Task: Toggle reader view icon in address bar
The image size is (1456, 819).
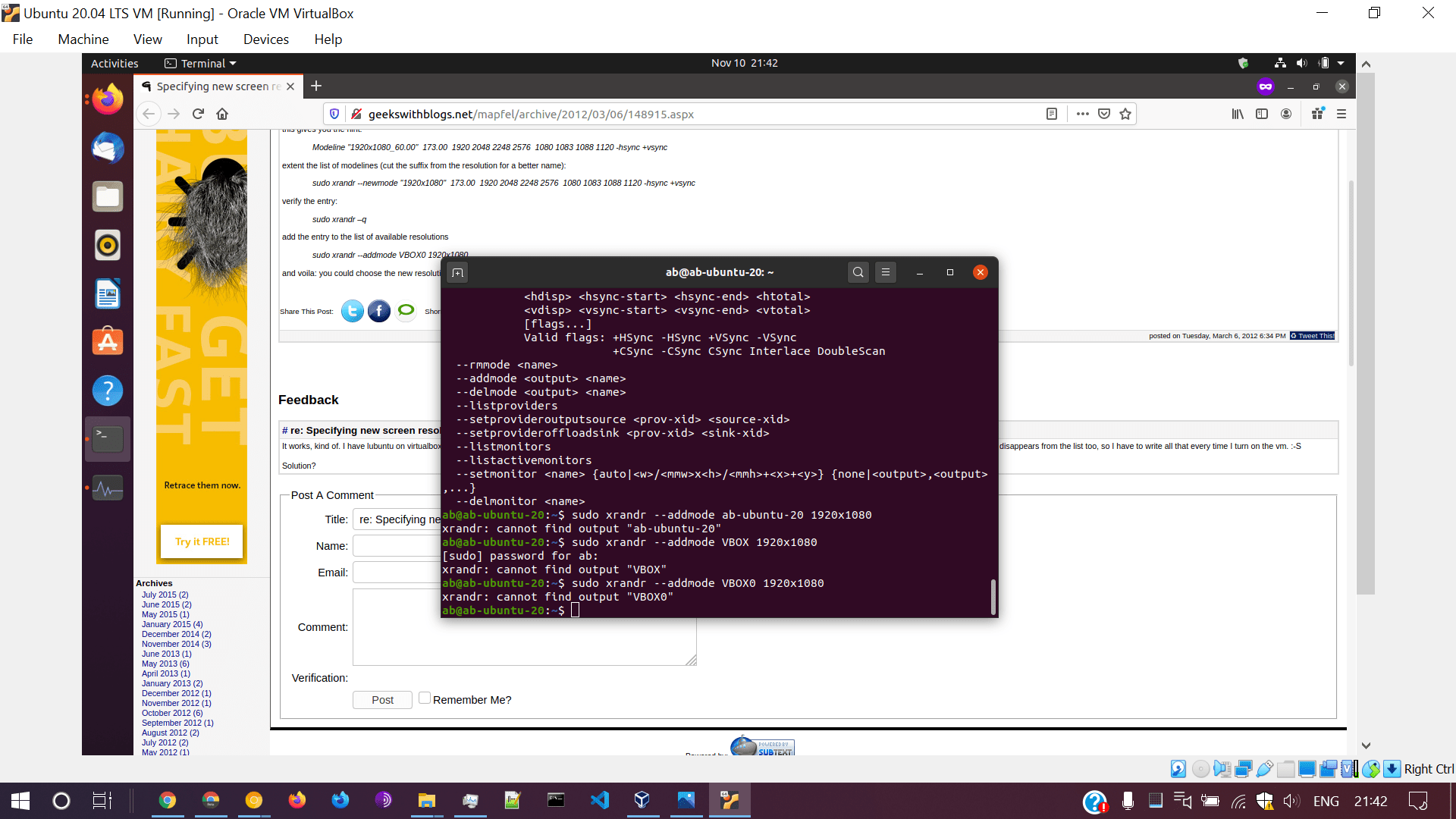Action: 1052,114
